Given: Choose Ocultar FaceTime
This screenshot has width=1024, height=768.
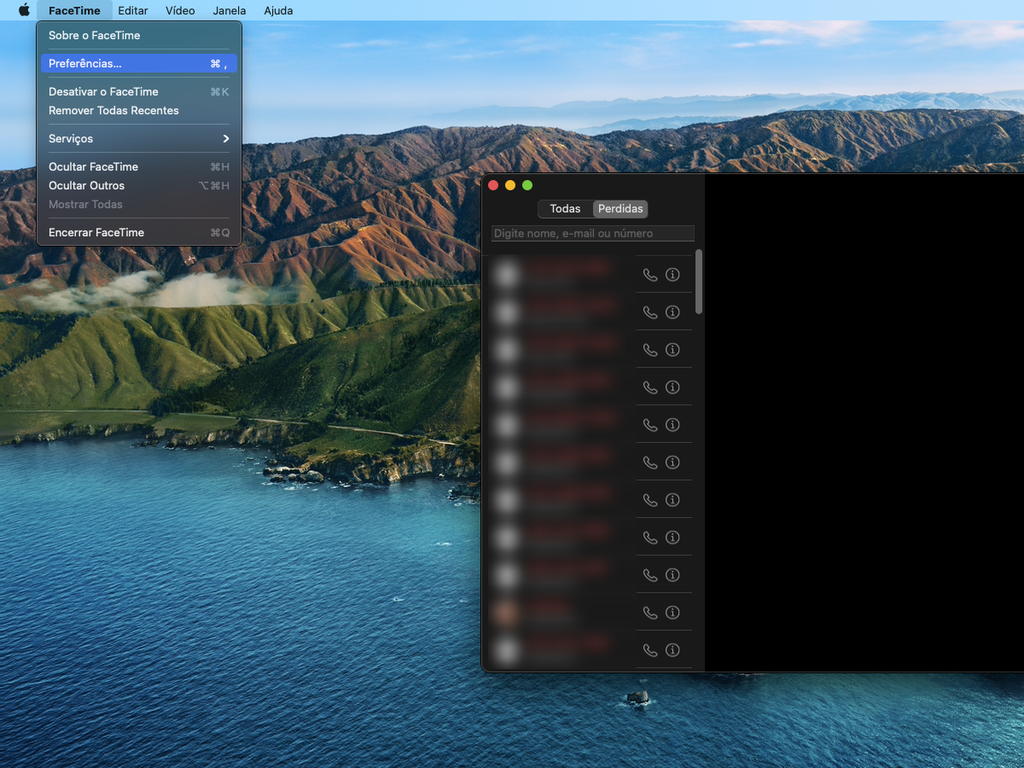Looking at the screenshot, I should click(x=138, y=167).
